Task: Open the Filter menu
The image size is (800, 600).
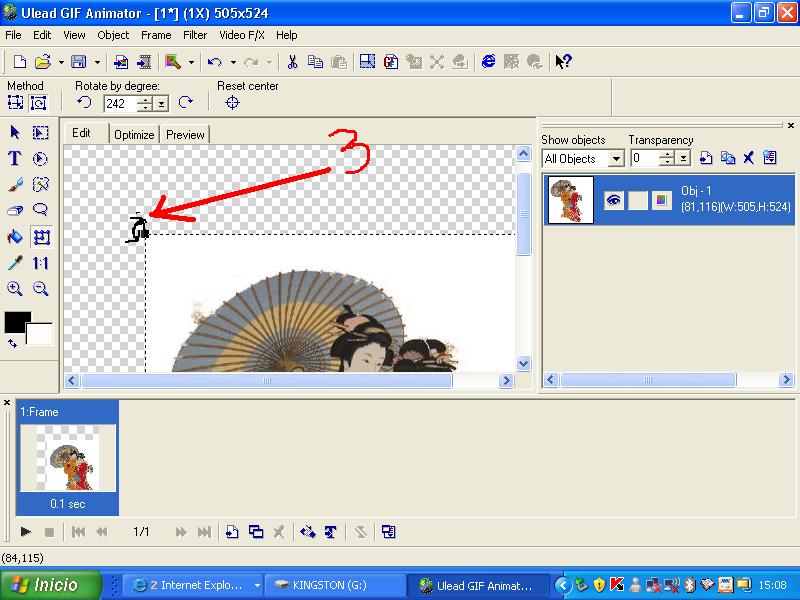Action: point(195,35)
